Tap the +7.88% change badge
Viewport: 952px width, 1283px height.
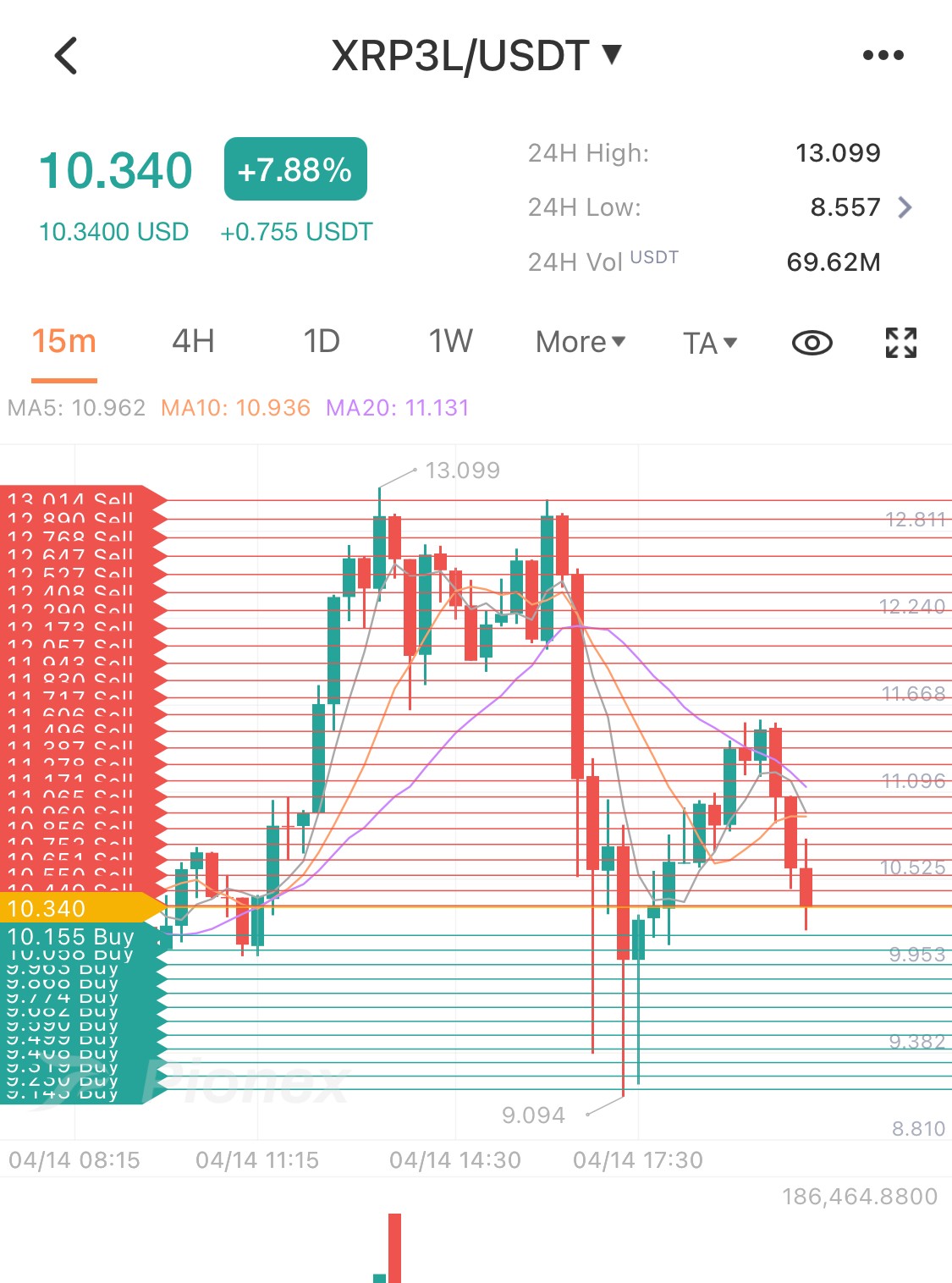pyautogui.click(x=295, y=169)
